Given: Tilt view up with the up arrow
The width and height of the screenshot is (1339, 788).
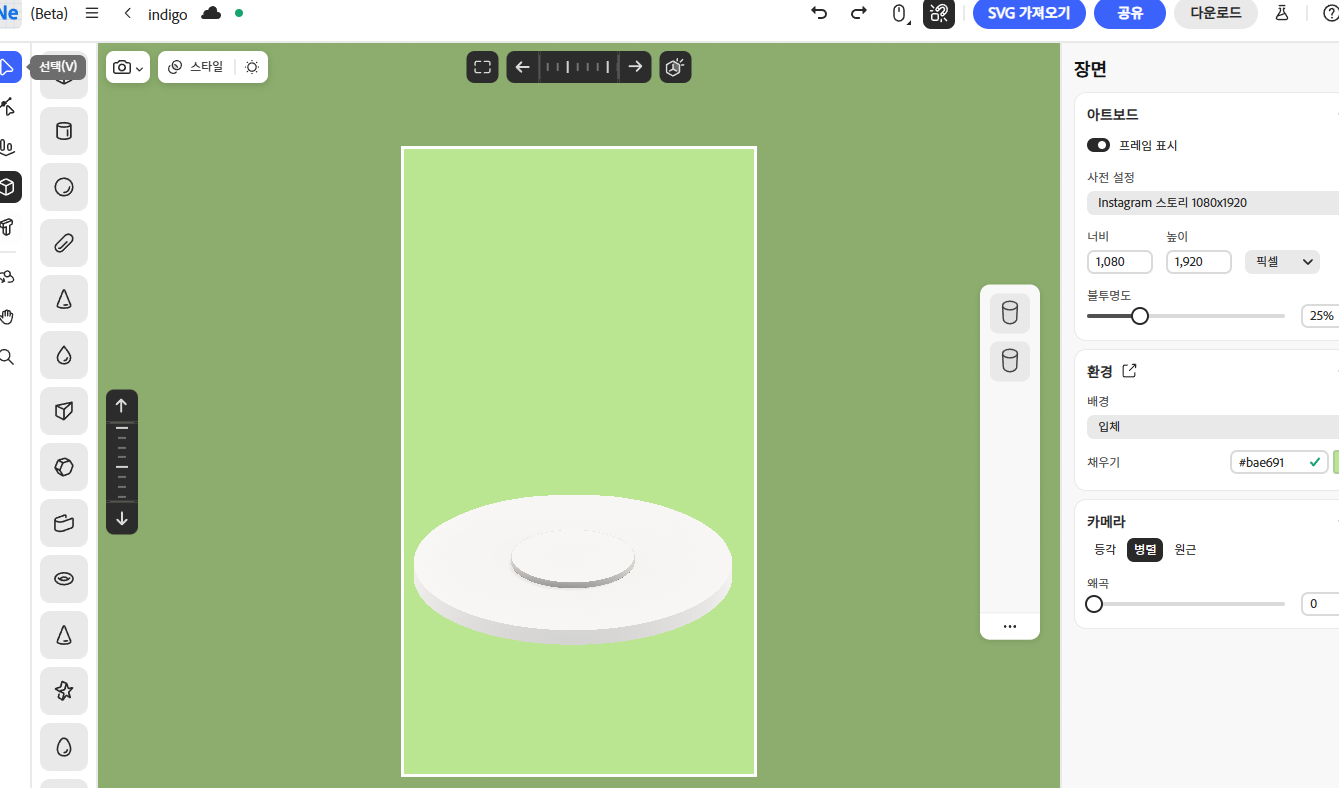Looking at the screenshot, I should click(x=122, y=405).
